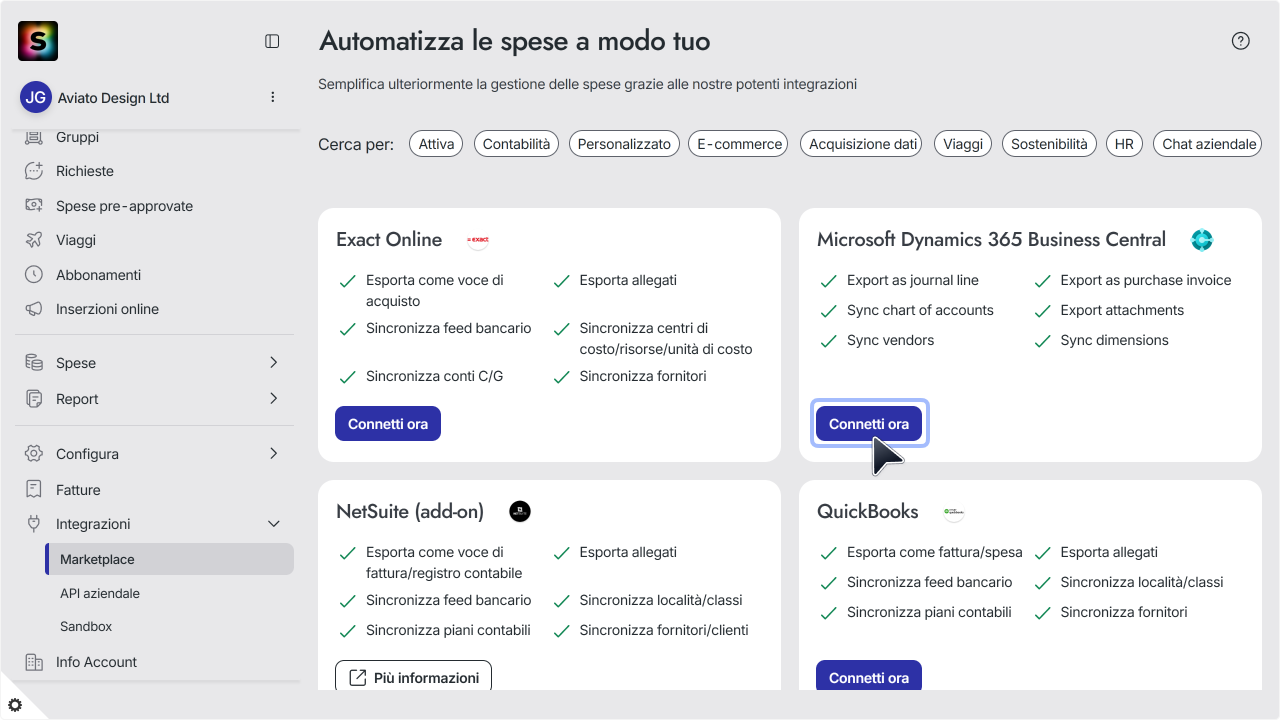Click the Info Account building icon
1280x720 pixels.
tap(34, 662)
